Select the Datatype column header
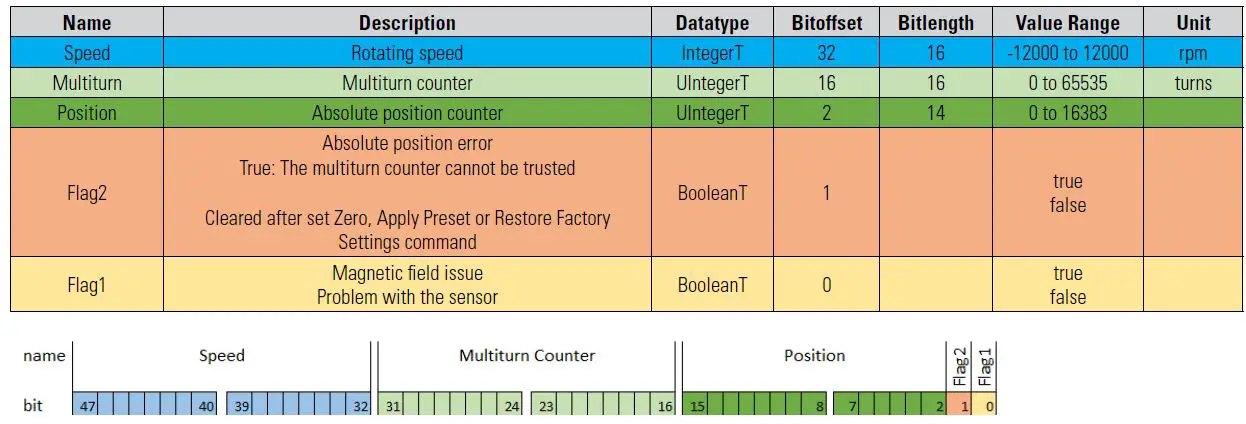The image size is (1246, 424). point(712,23)
